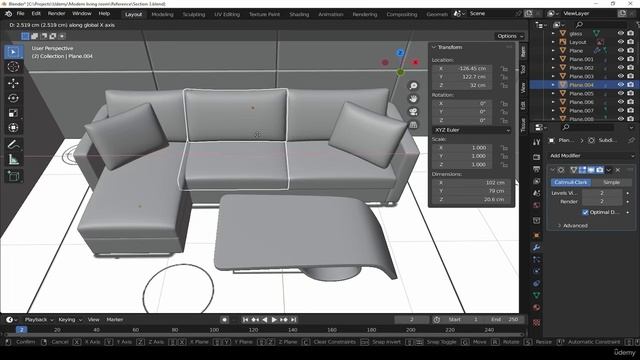Open the Modifiers wrench properties tab
640x360 pixels.
click(x=537, y=247)
